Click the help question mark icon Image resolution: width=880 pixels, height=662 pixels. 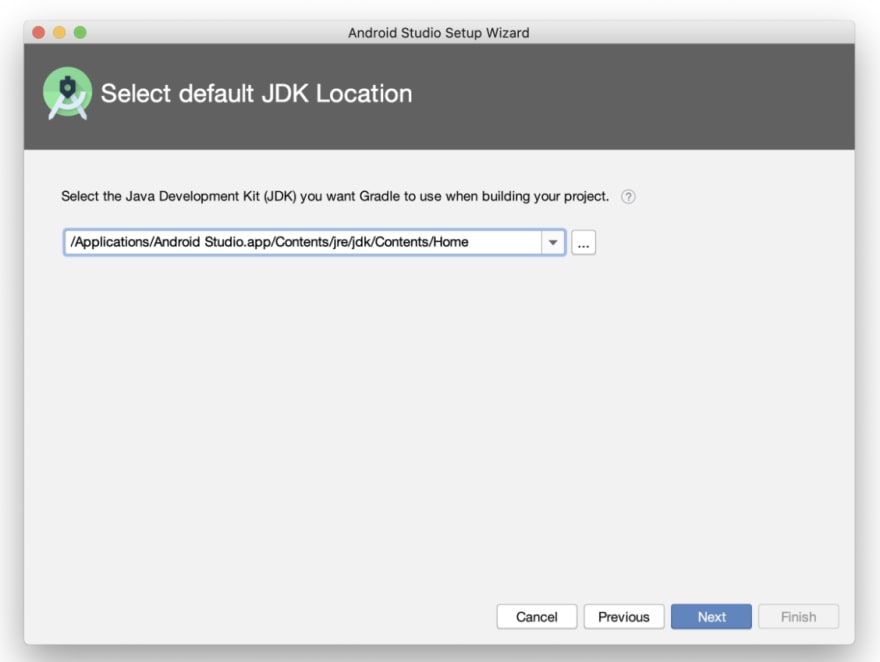coord(628,197)
